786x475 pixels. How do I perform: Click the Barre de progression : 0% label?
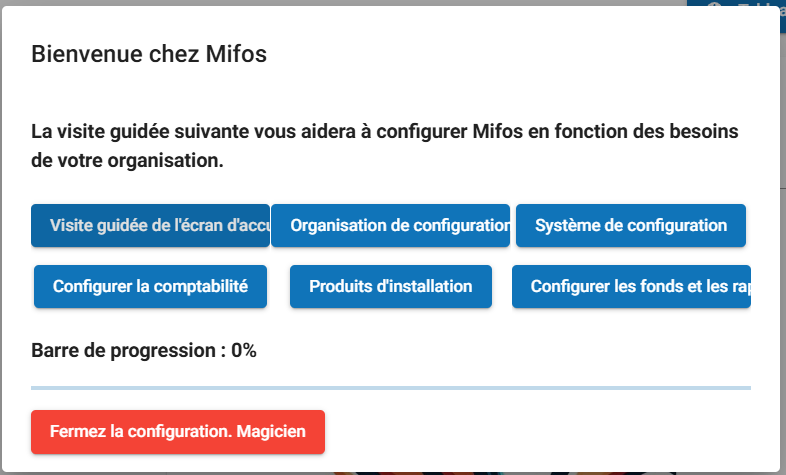144,350
